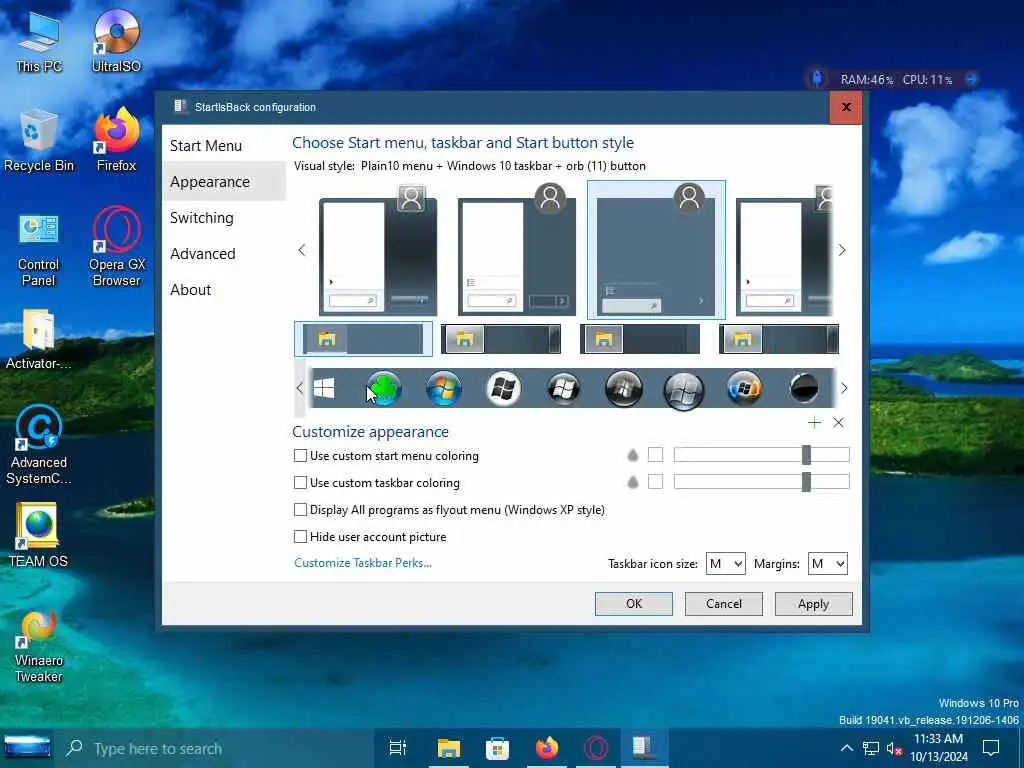Open the TEAM OS desktop icon
Viewport: 1024px width, 768px height.
39,536
